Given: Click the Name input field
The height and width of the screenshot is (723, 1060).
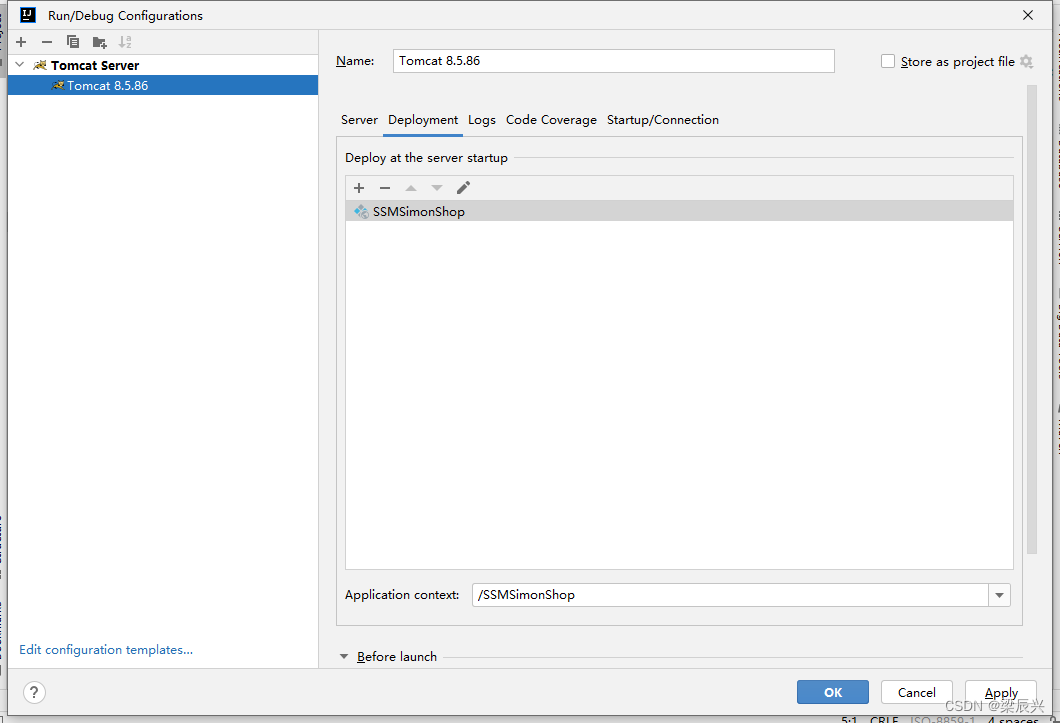Looking at the screenshot, I should coord(614,61).
